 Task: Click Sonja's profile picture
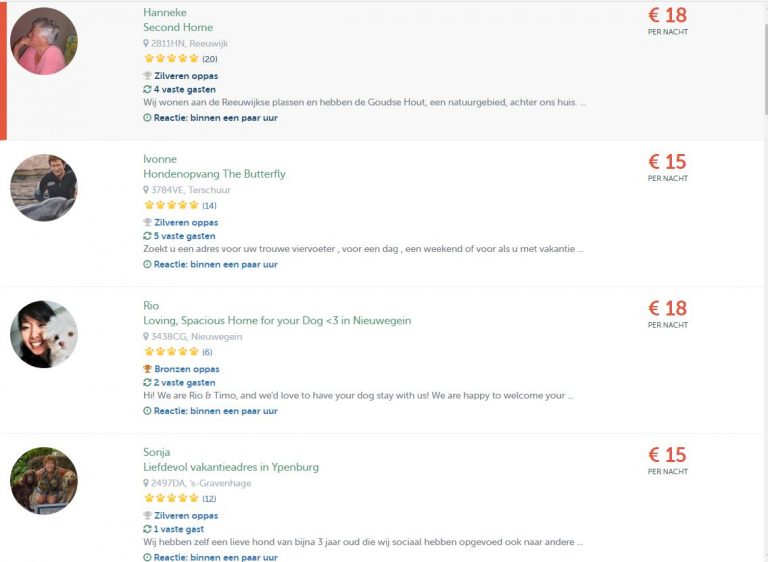(44, 481)
